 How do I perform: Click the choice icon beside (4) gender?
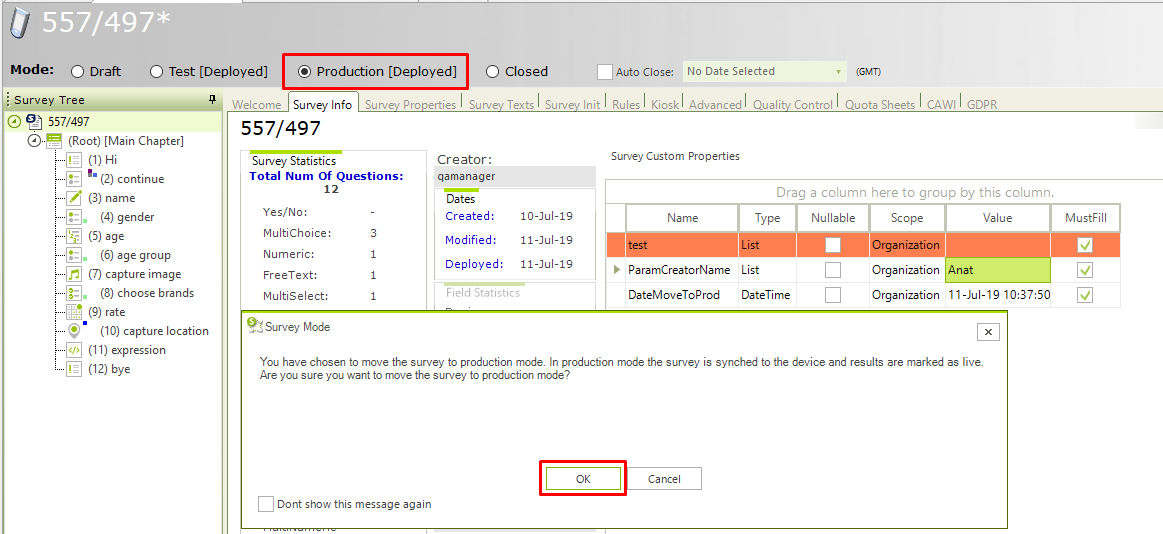click(73, 217)
